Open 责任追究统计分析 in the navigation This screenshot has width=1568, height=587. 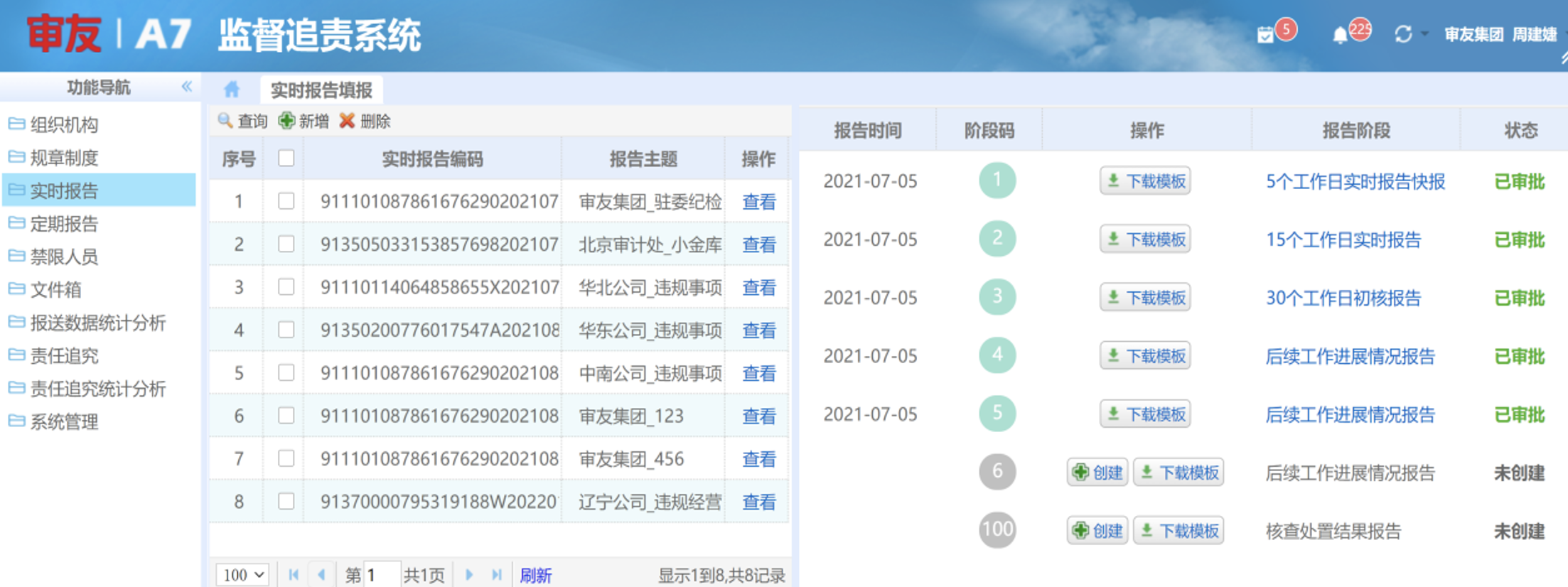[x=99, y=388]
